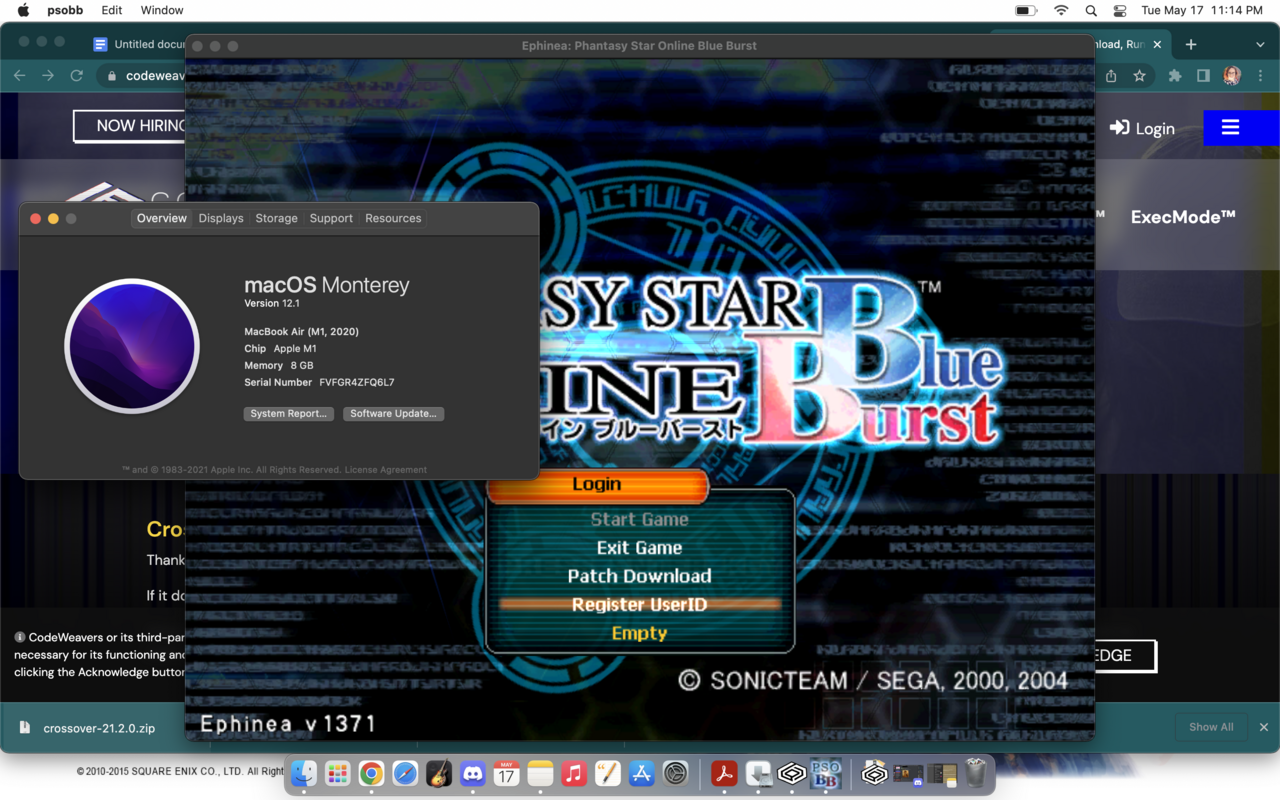Screen dimensions: 1280x800
Task: Open Chrome extensions puzzle icon
Action: (x=1175, y=76)
